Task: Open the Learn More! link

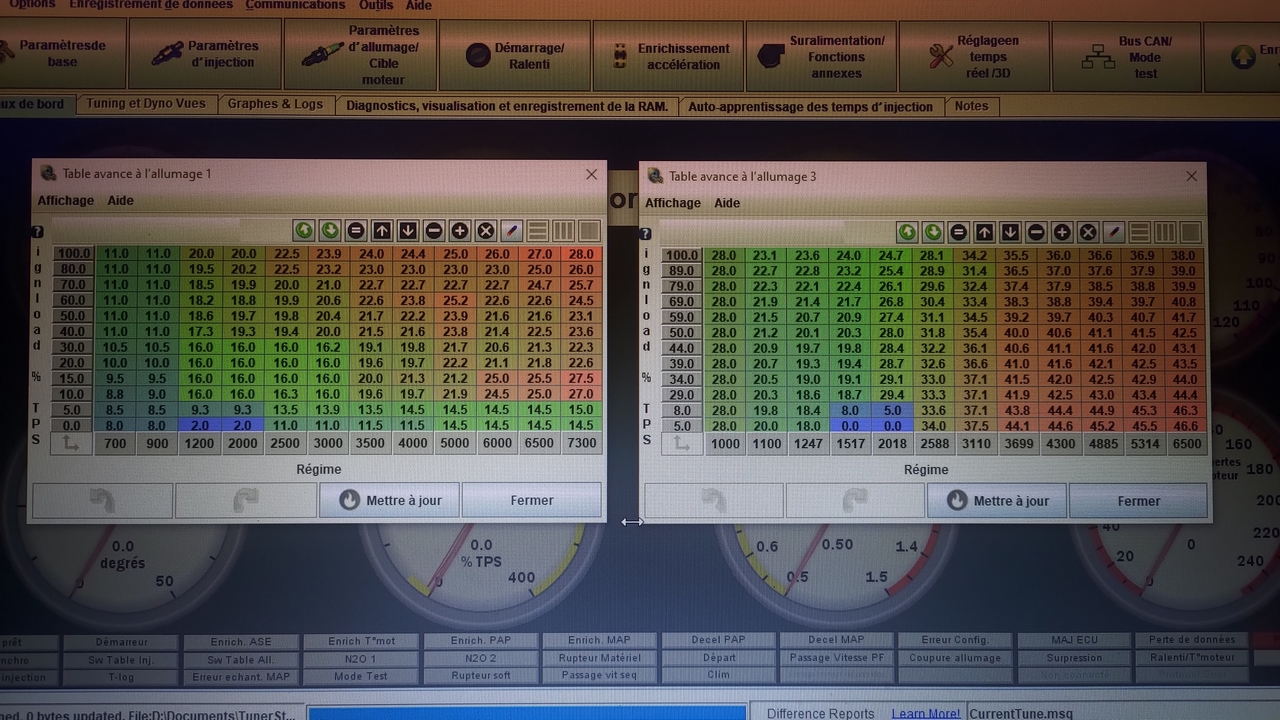Action: pos(925,713)
